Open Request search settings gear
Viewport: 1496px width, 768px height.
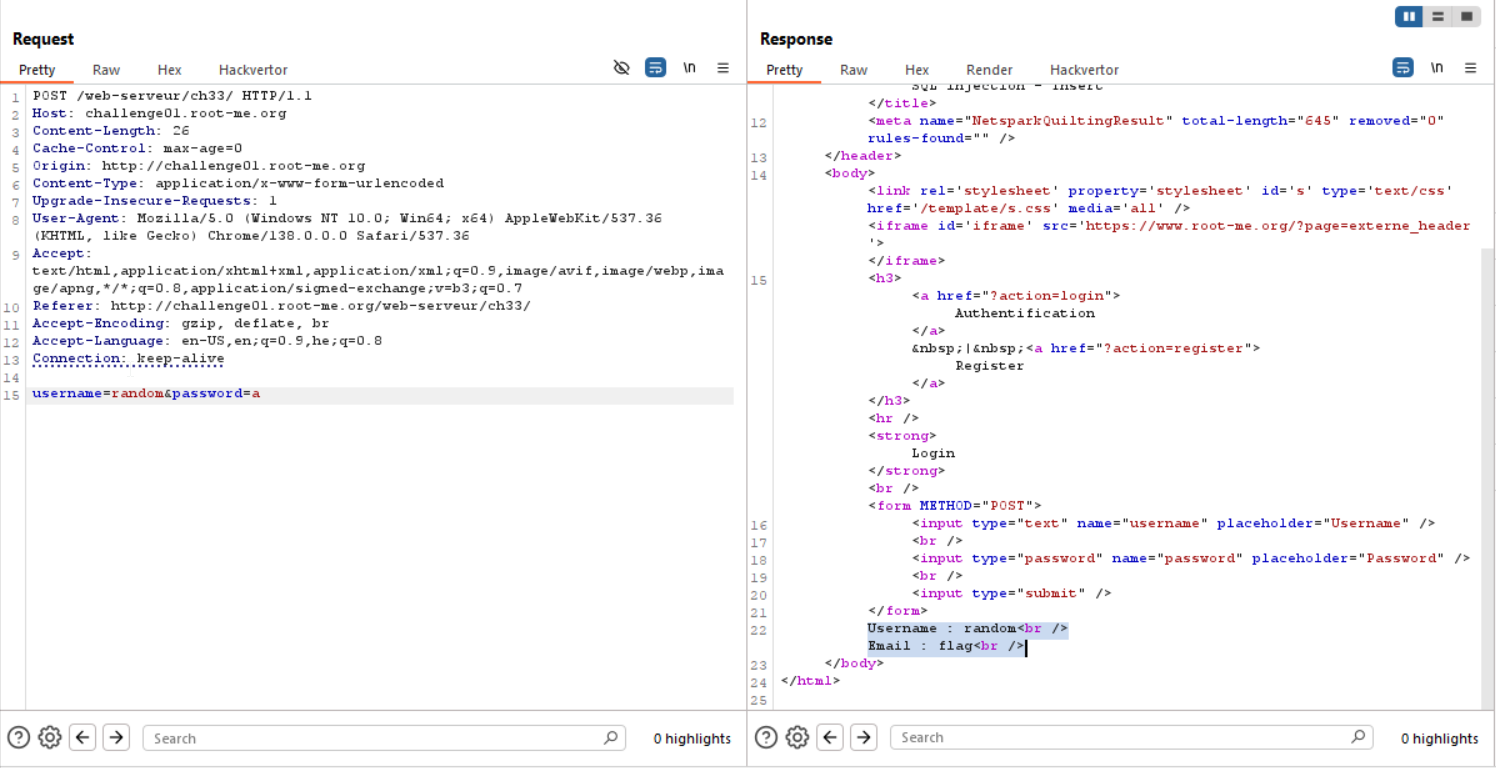click(49, 738)
